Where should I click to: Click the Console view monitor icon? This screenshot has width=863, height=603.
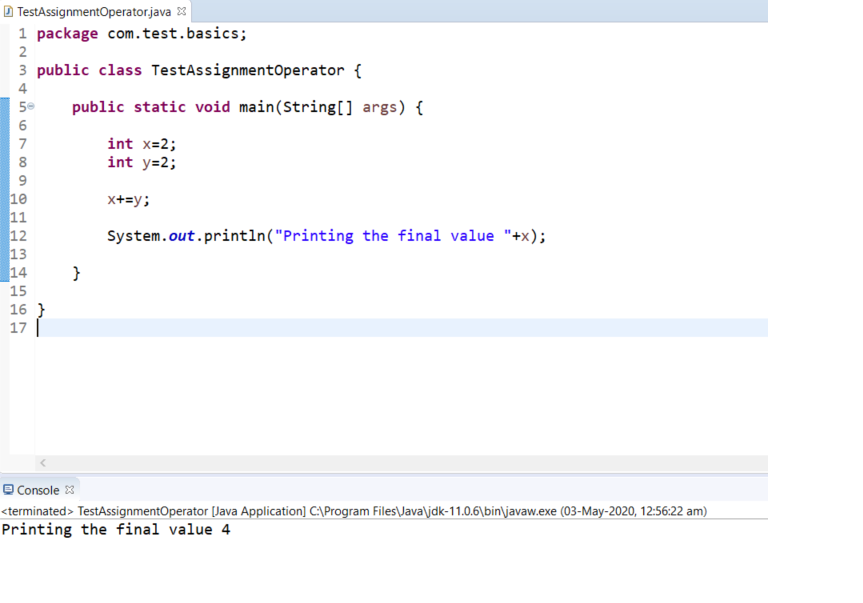pos(9,490)
